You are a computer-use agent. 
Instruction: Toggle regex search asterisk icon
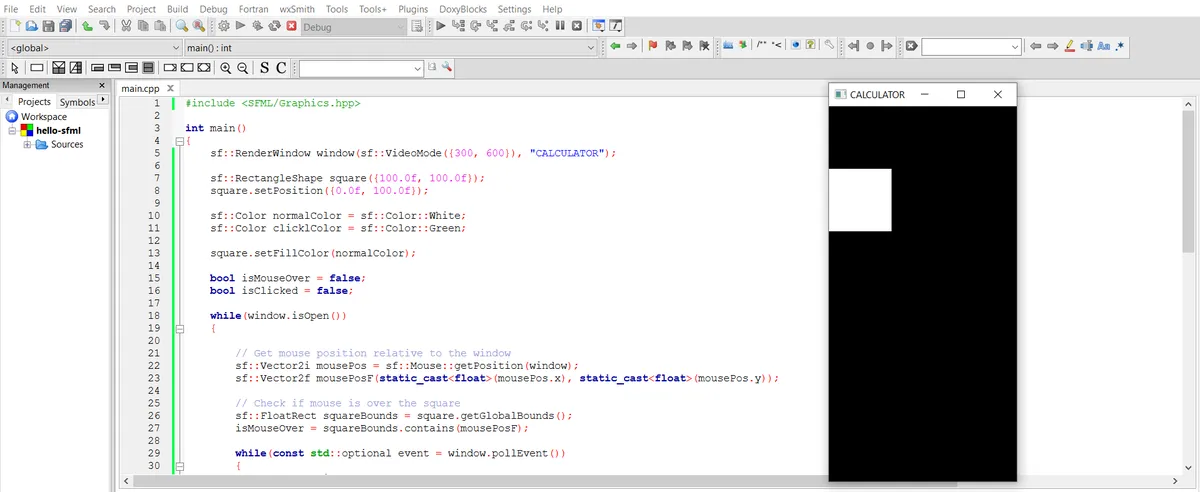[x=1120, y=46]
